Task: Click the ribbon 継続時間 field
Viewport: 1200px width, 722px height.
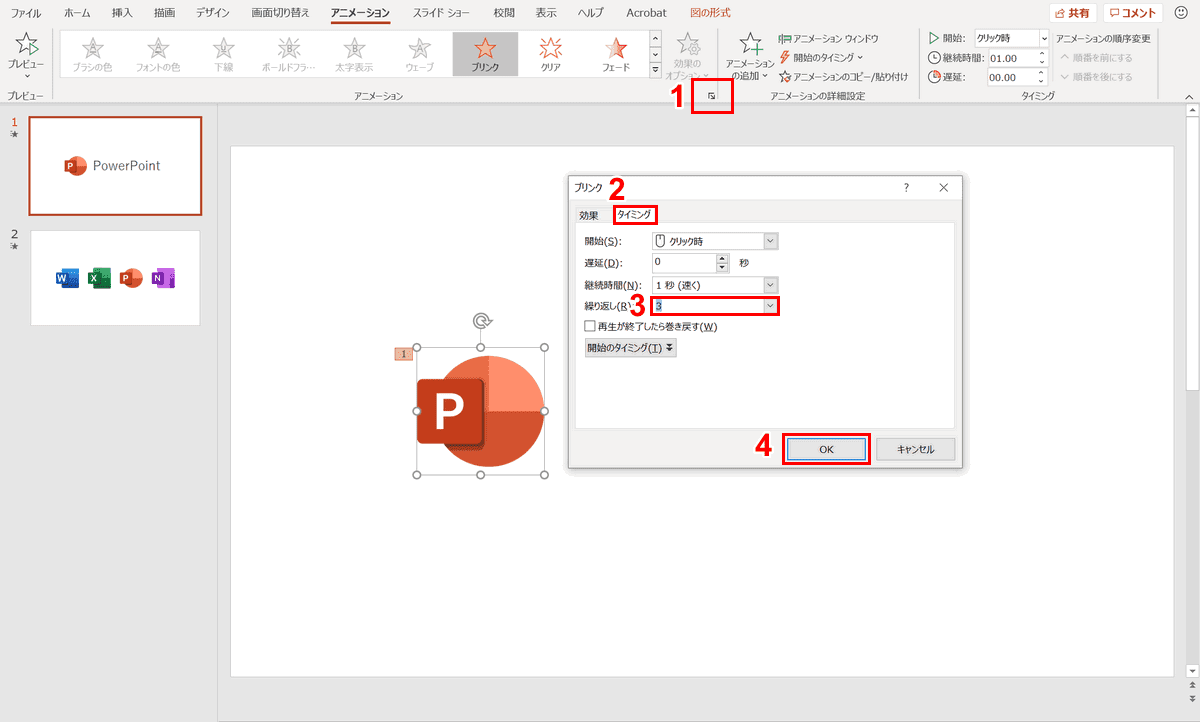Action: coord(1013,58)
